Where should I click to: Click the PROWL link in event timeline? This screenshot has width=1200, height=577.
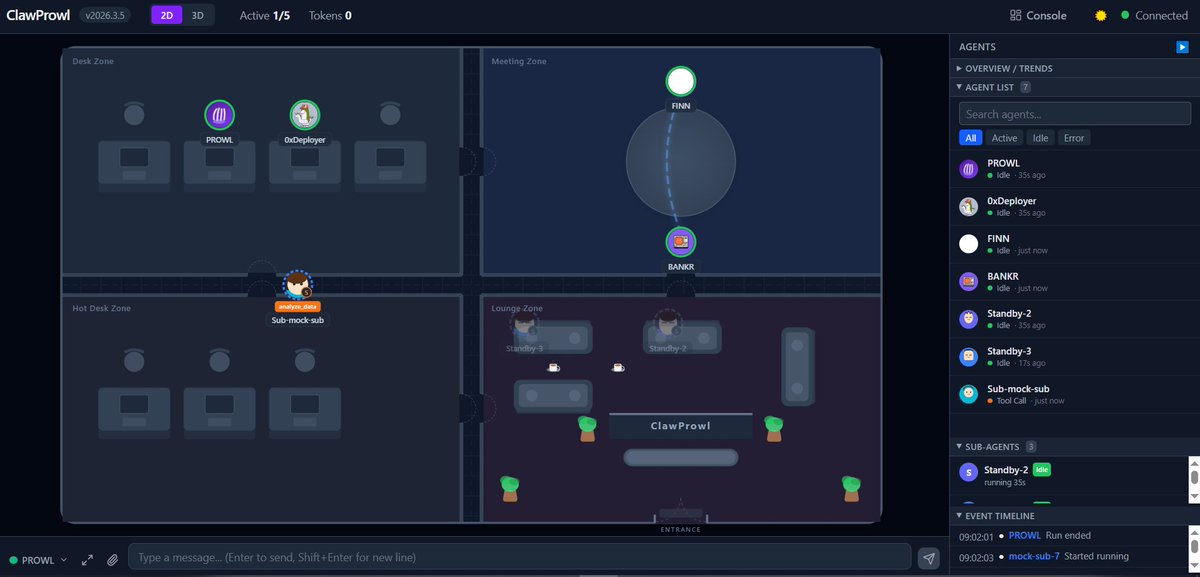tap(1025, 536)
